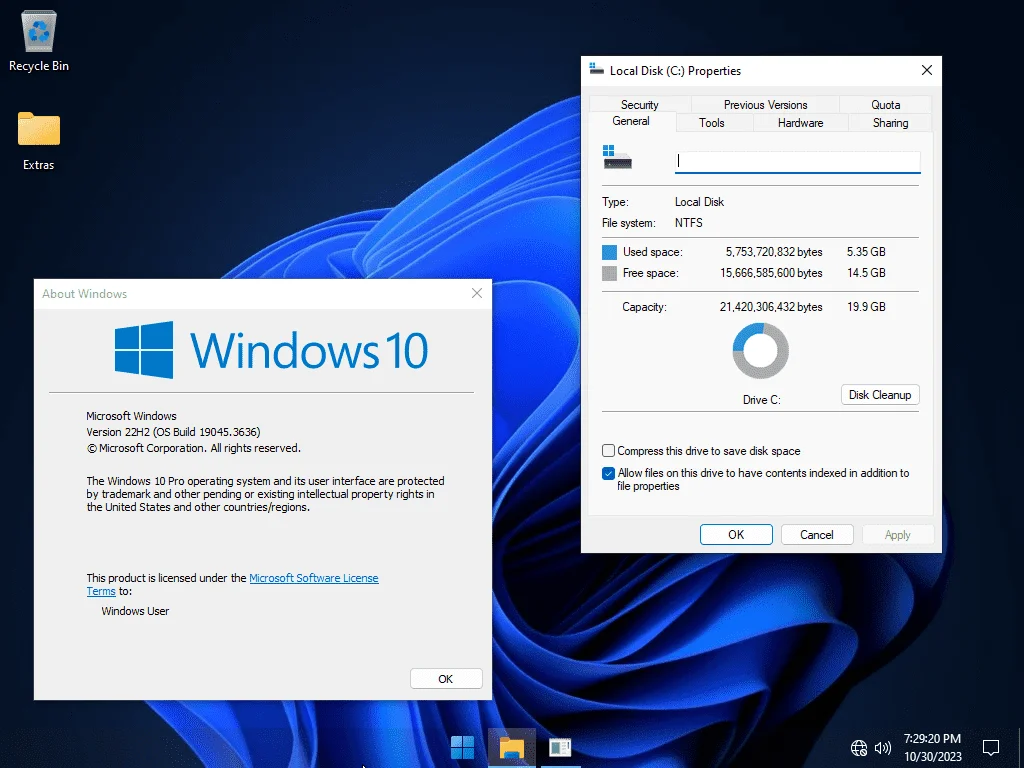Click the '5,753,720,832 bytes' used space value
The height and width of the screenshot is (768, 1024).
(x=774, y=251)
